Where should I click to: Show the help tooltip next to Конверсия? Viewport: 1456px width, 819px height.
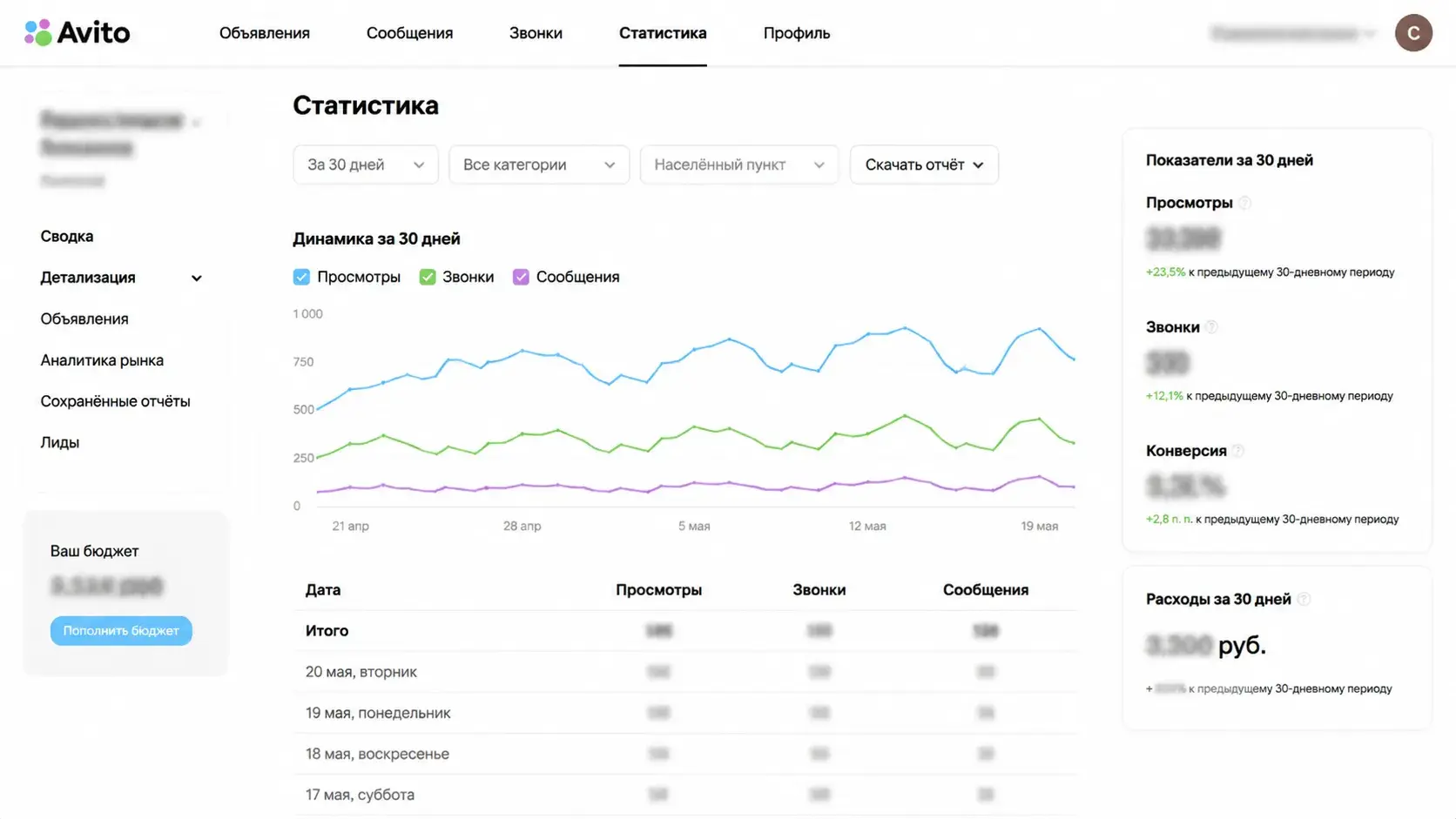1238,451
